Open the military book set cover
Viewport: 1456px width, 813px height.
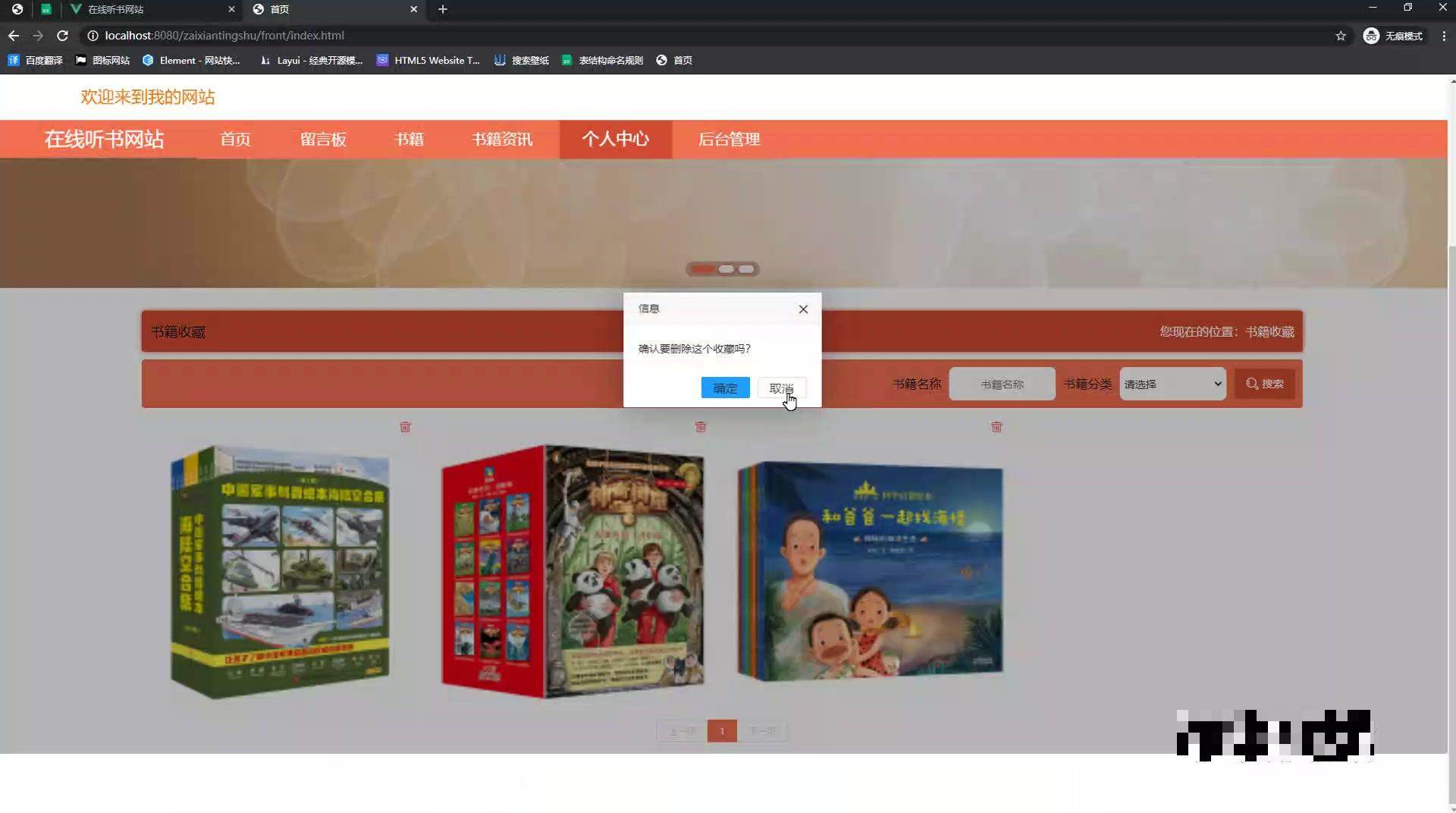[x=280, y=571]
